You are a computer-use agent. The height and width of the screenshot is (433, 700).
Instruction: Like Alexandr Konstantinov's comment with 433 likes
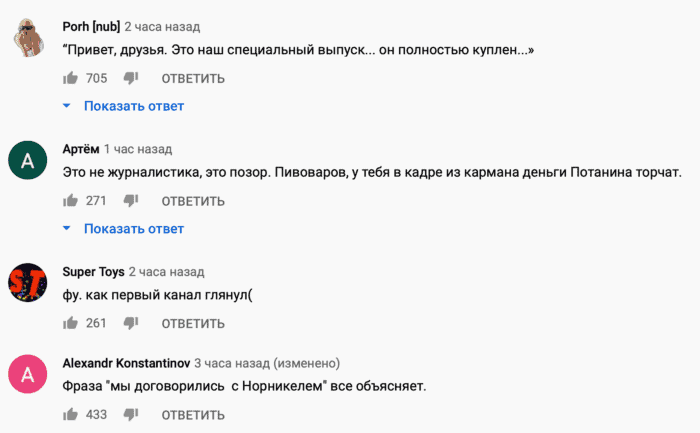pos(71,415)
